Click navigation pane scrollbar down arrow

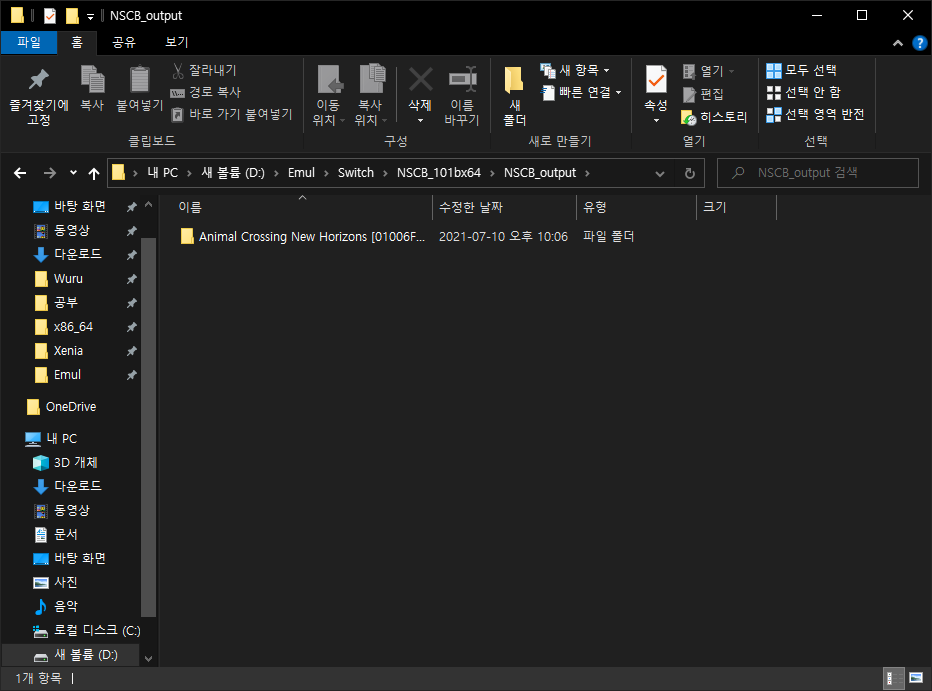click(149, 658)
